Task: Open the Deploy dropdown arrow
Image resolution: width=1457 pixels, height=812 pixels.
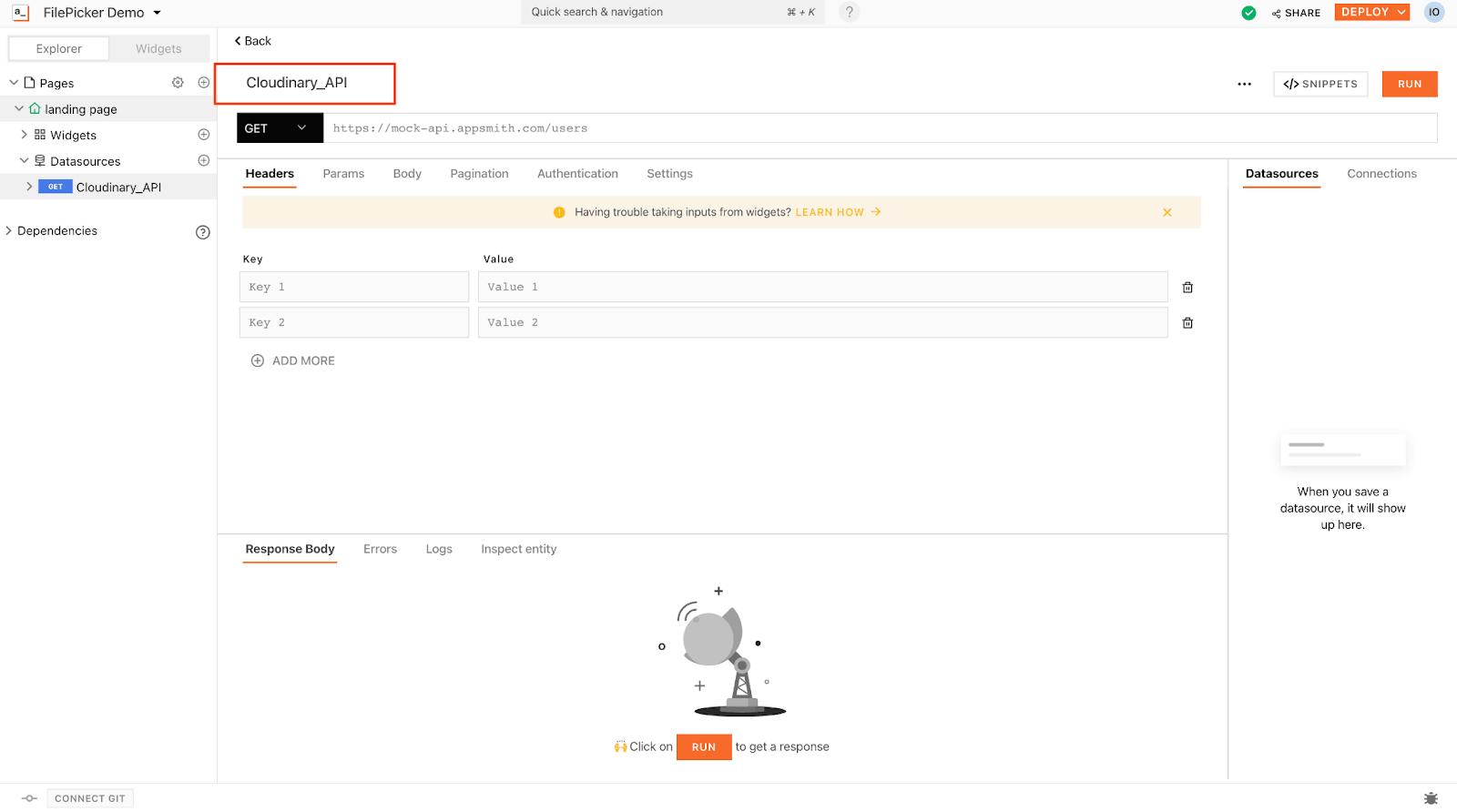Action: click(1401, 12)
